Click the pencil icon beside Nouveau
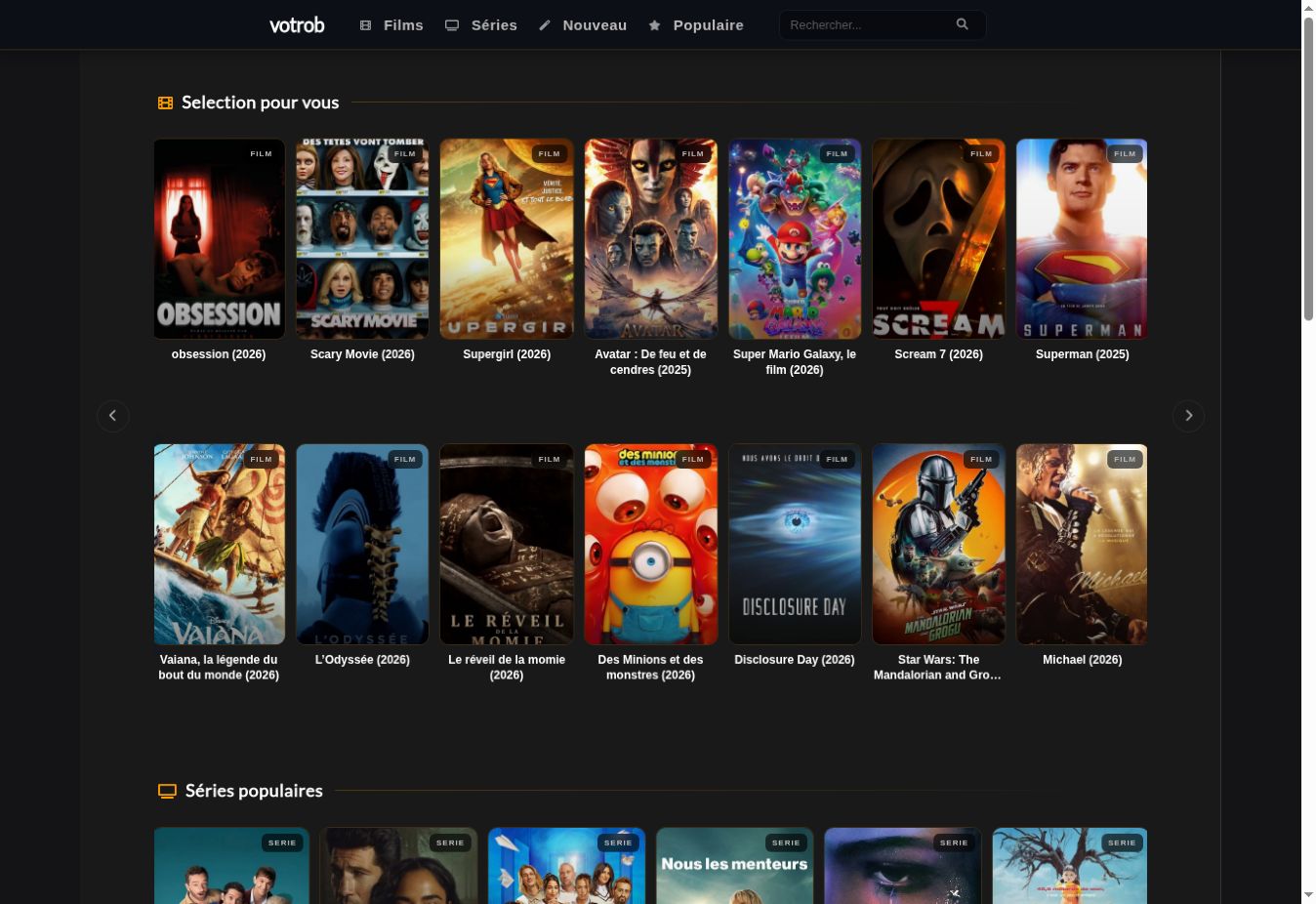Screen dimensions: 1316x904 pyautogui.click(x=545, y=25)
